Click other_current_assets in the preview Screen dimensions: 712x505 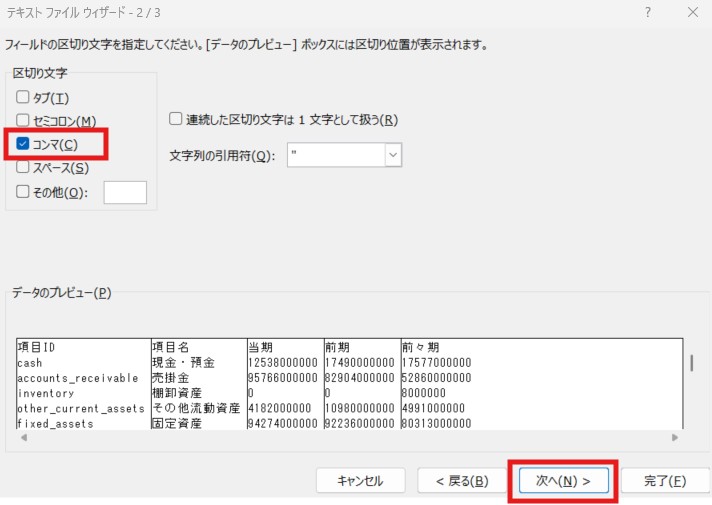pos(81,408)
